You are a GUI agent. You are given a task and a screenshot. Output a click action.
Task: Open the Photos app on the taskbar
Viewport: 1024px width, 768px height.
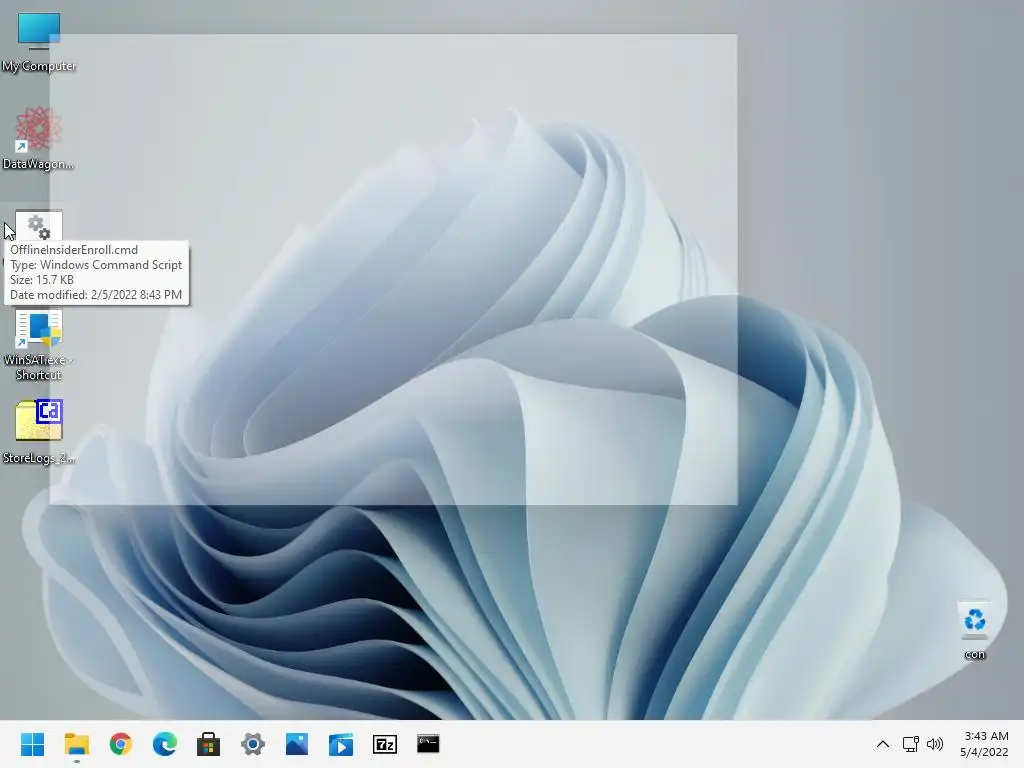pyautogui.click(x=296, y=744)
